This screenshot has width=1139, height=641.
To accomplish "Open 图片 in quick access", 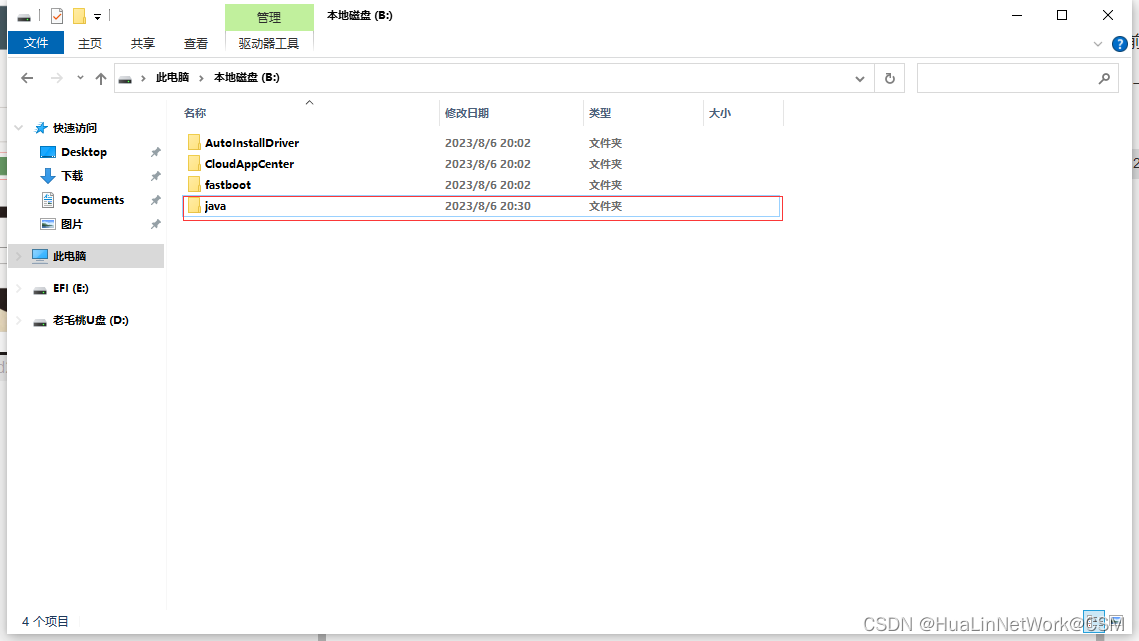I will click(71, 224).
